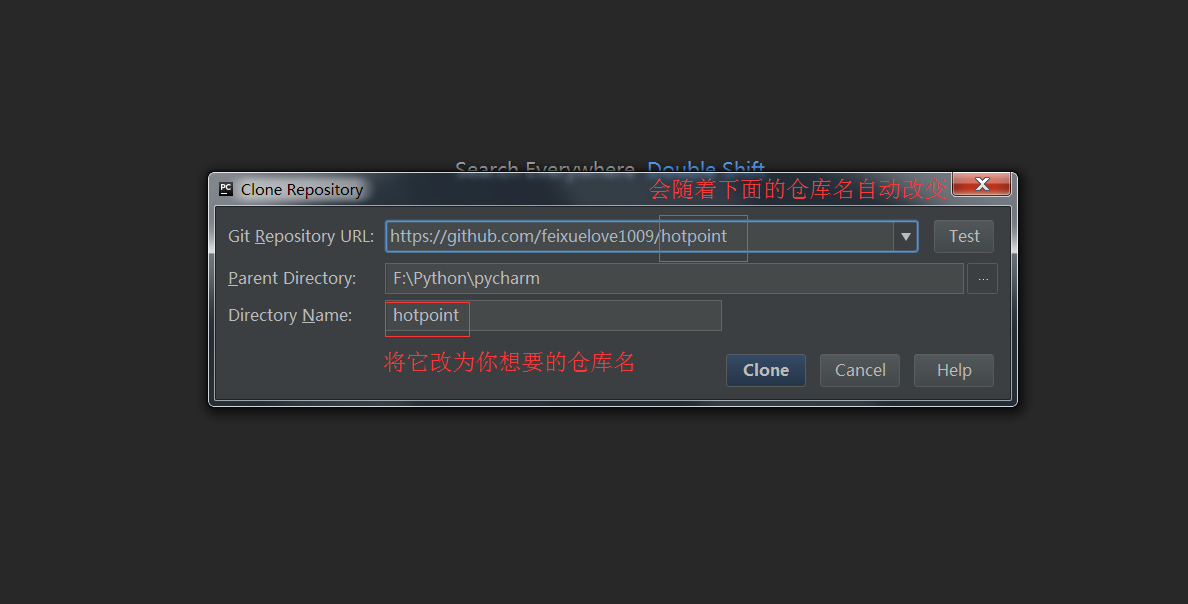Click the red annotation below Directory Name
This screenshot has width=1188, height=604.
[x=510, y=362]
